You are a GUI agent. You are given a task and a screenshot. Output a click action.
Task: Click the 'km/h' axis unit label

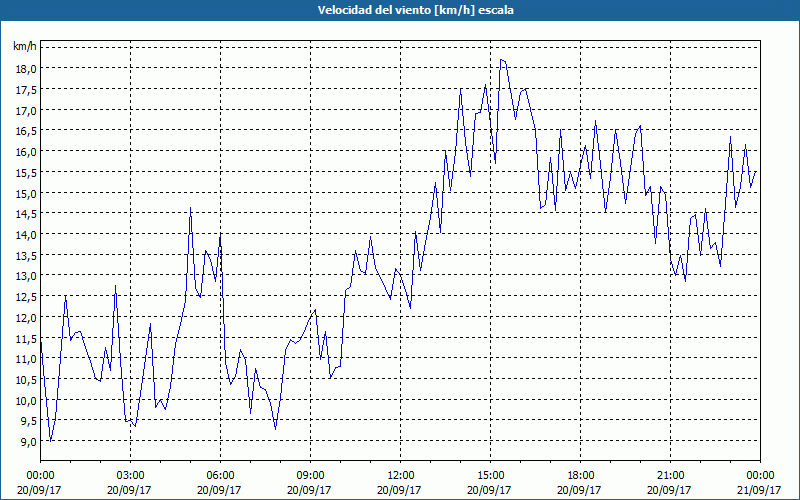pyautogui.click(x=25, y=47)
